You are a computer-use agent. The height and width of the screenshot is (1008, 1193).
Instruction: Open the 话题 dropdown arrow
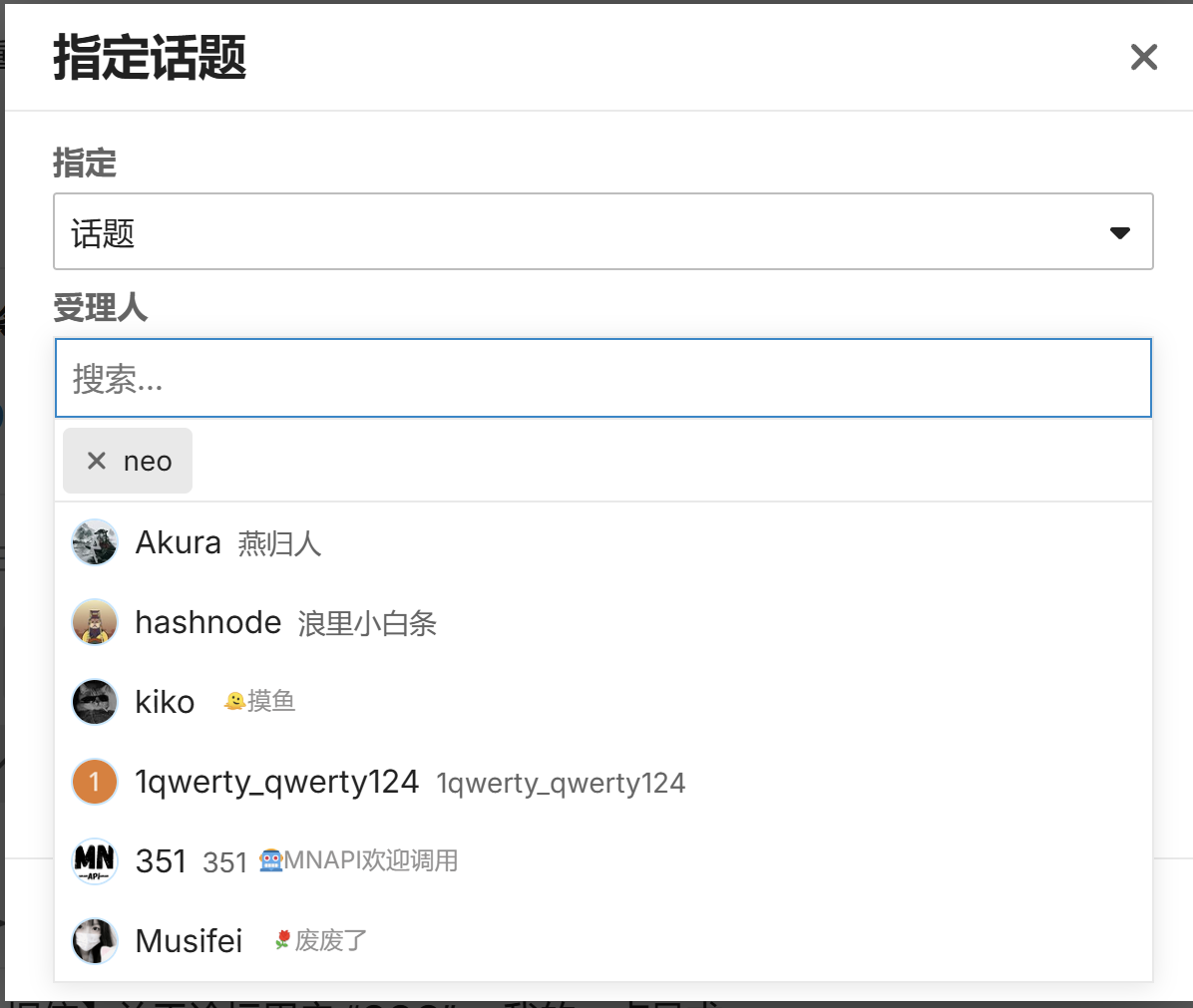tap(1119, 232)
